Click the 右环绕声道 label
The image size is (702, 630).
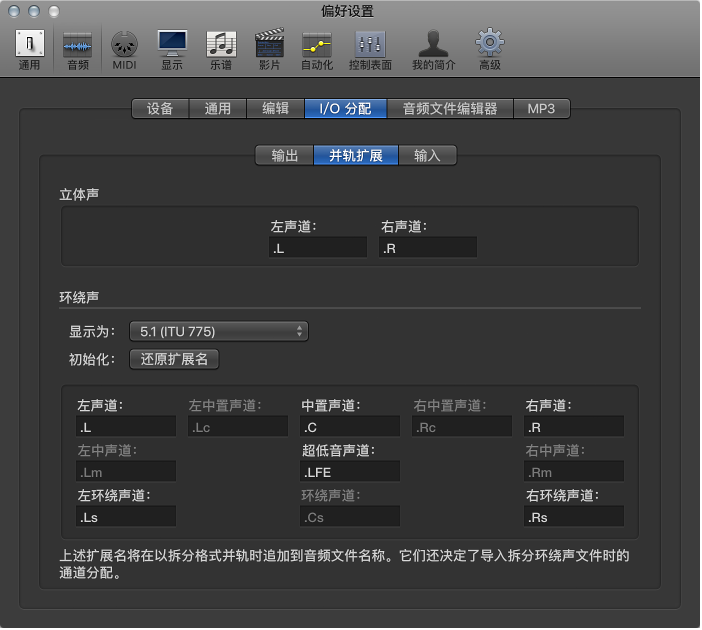tap(562, 496)
